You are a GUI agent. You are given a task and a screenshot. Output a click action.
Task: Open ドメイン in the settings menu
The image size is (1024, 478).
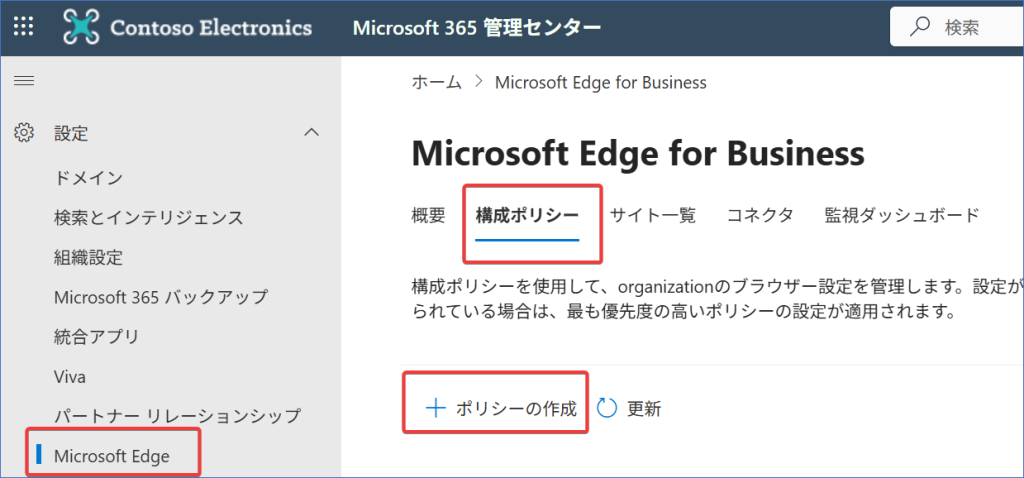[89, 178]
